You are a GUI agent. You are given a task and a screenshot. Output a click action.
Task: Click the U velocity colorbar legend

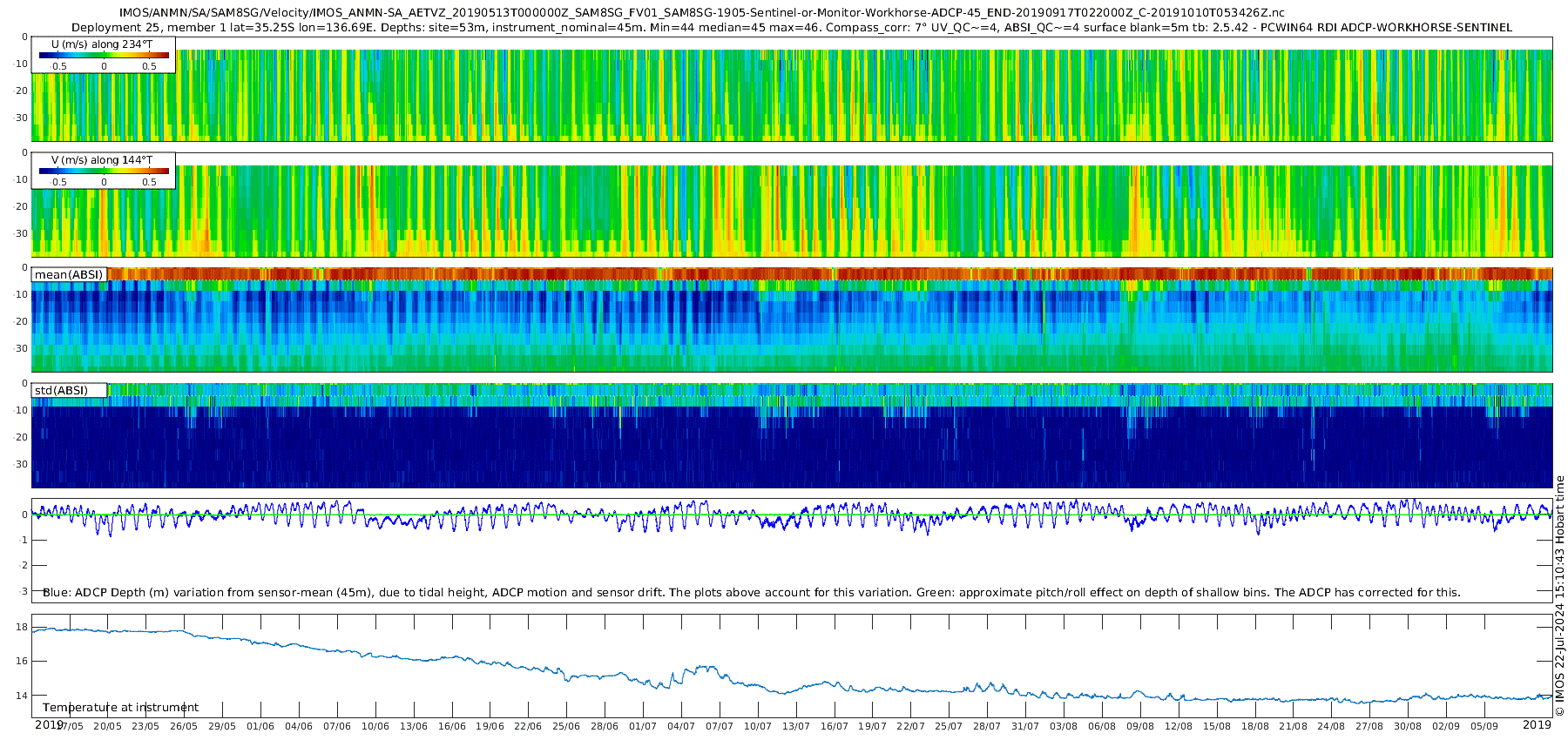[x=104, y=55]
